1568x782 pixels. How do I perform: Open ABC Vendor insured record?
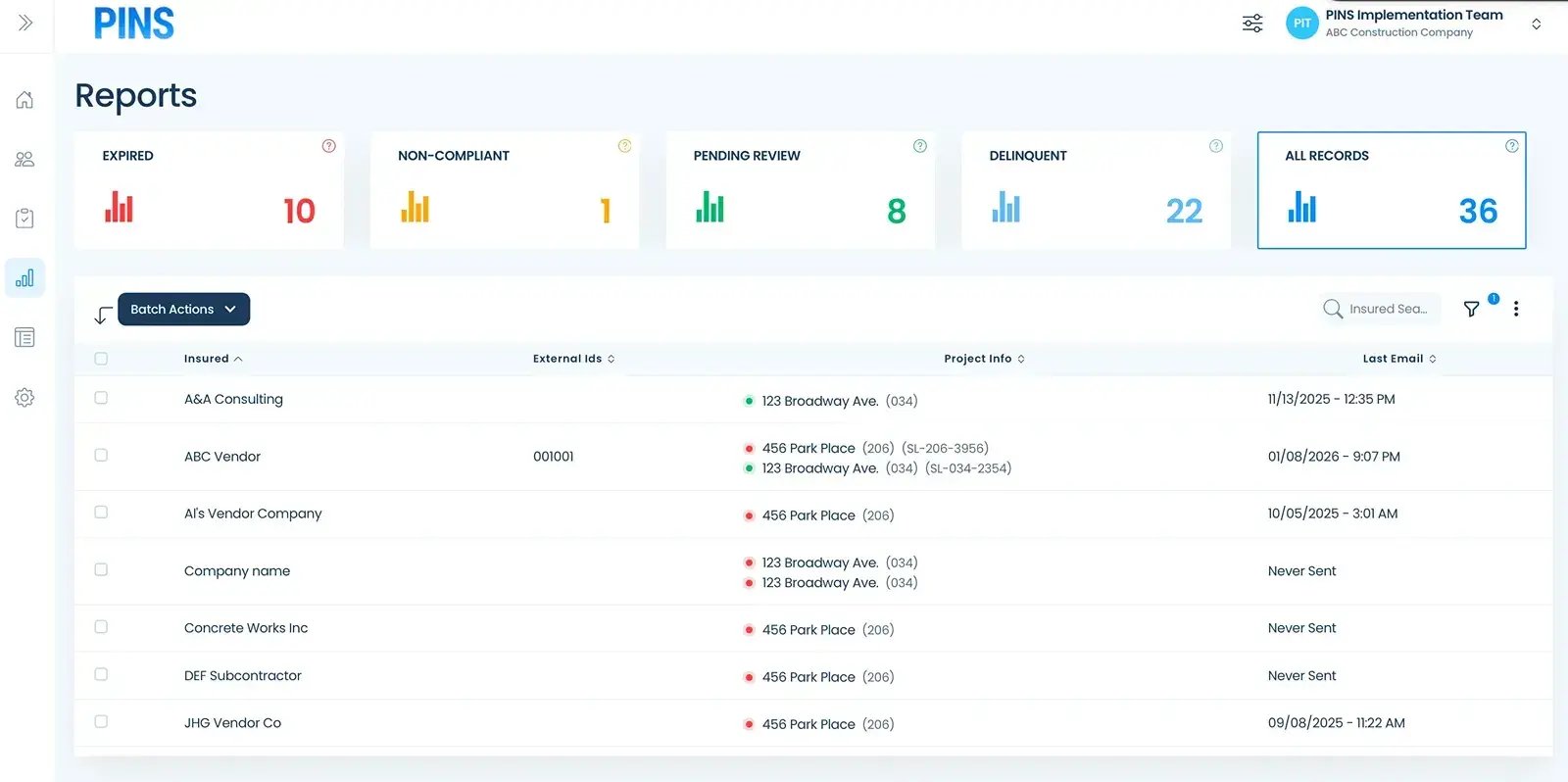222,457
